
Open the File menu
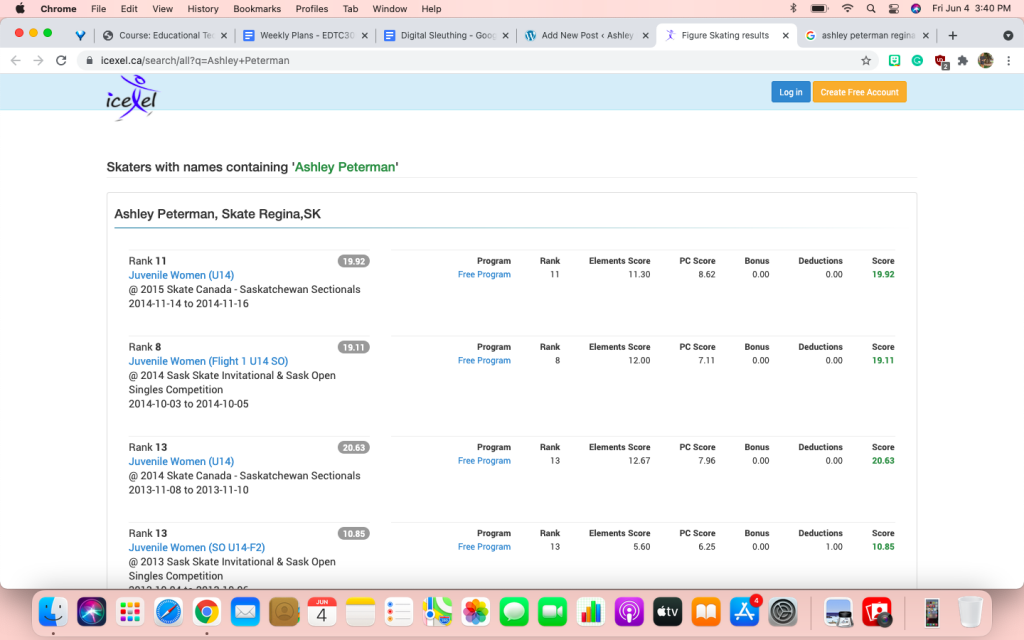click(x=99, y=8)
